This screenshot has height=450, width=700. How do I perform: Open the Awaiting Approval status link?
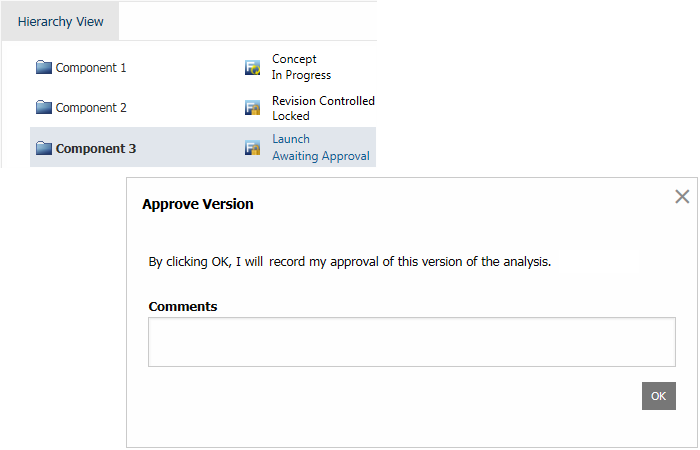321,156
